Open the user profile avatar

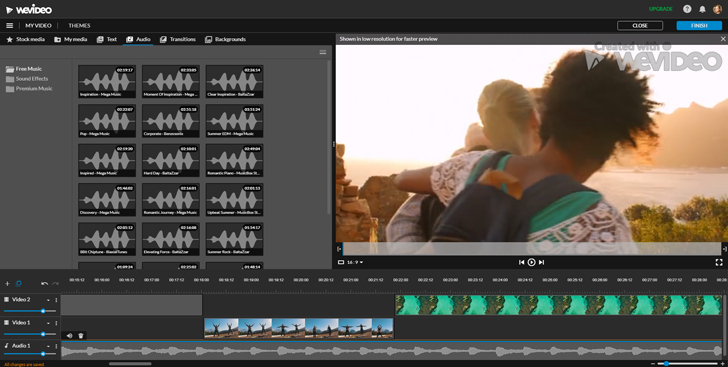tap(717, 9)
